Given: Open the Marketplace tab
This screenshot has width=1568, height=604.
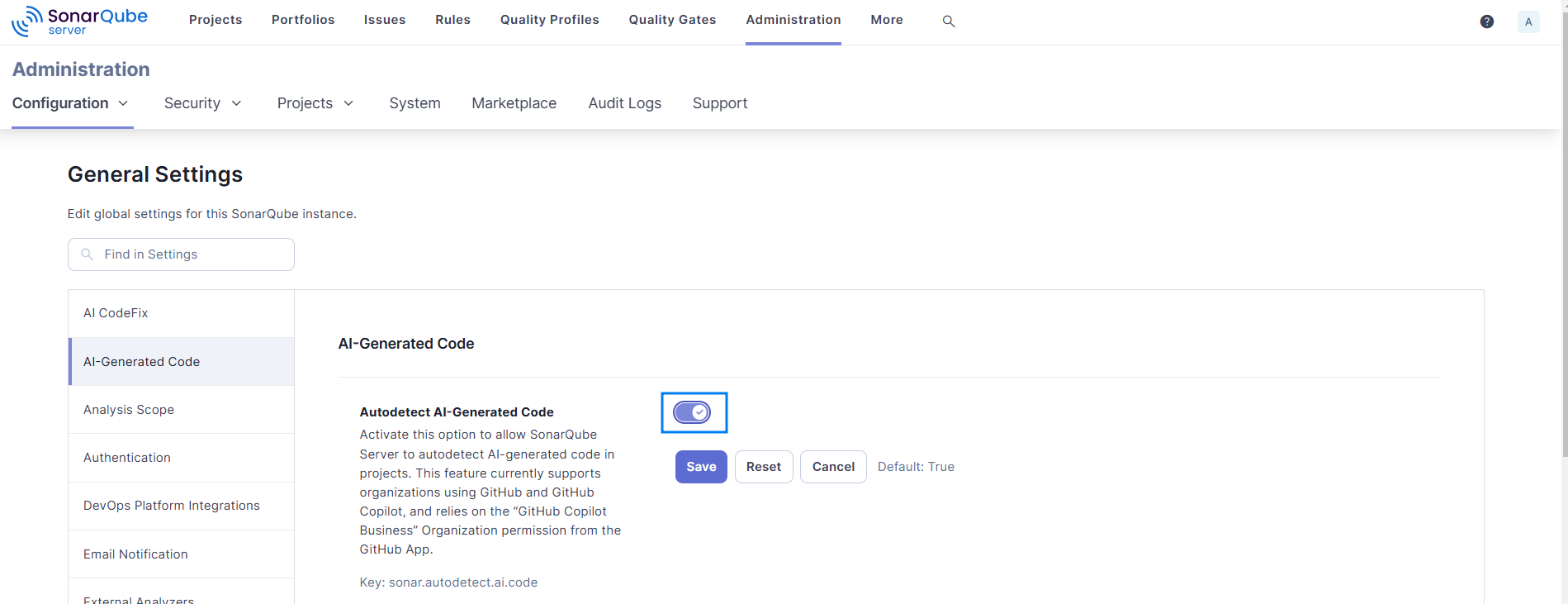Looking at the screenshot, I should point(514,103).
